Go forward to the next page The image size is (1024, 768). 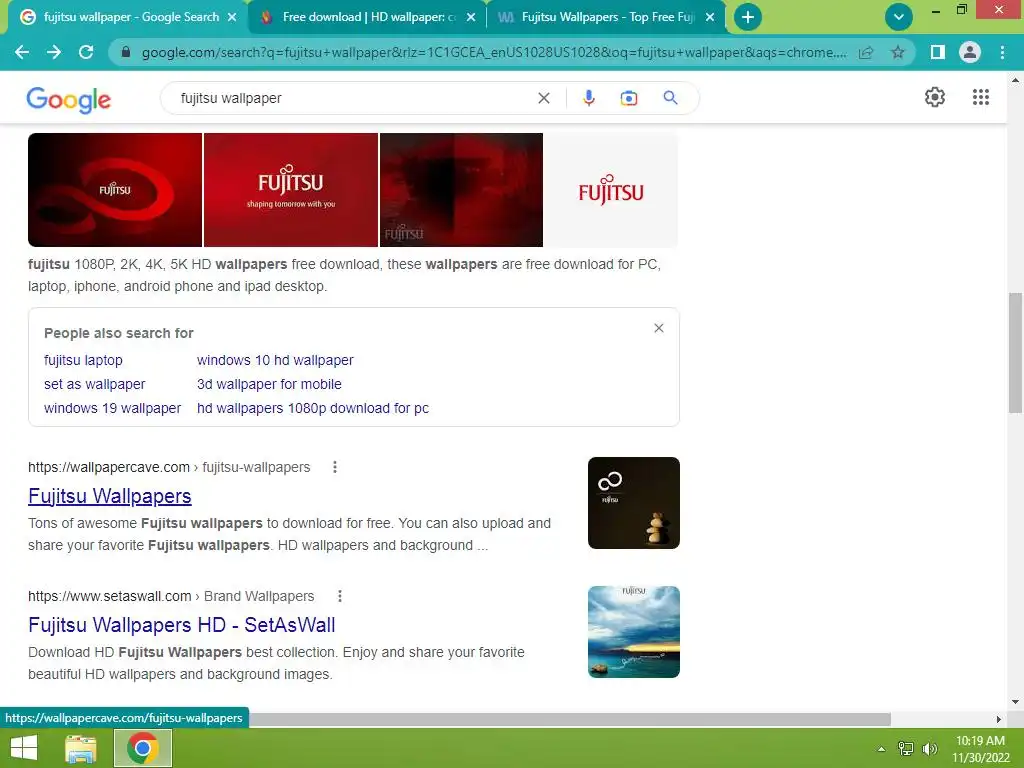pos(54,52)
